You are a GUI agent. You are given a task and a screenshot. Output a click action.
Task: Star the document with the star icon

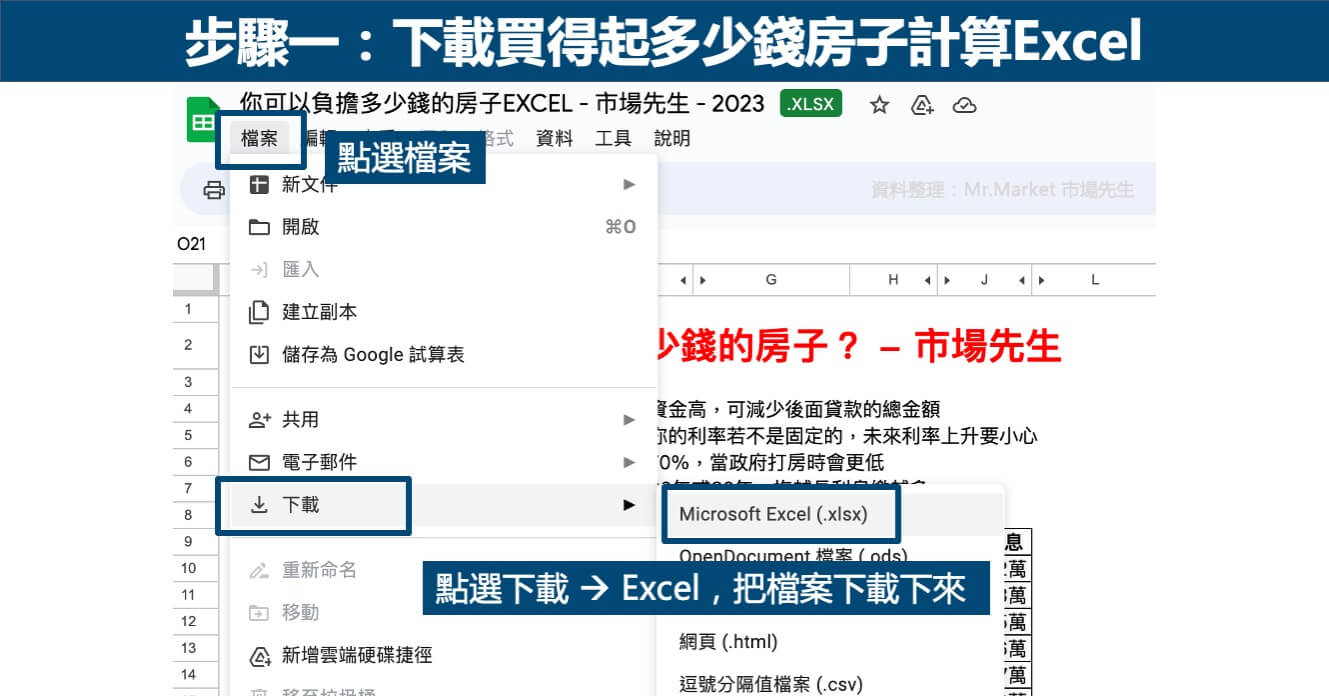[879, 105]
